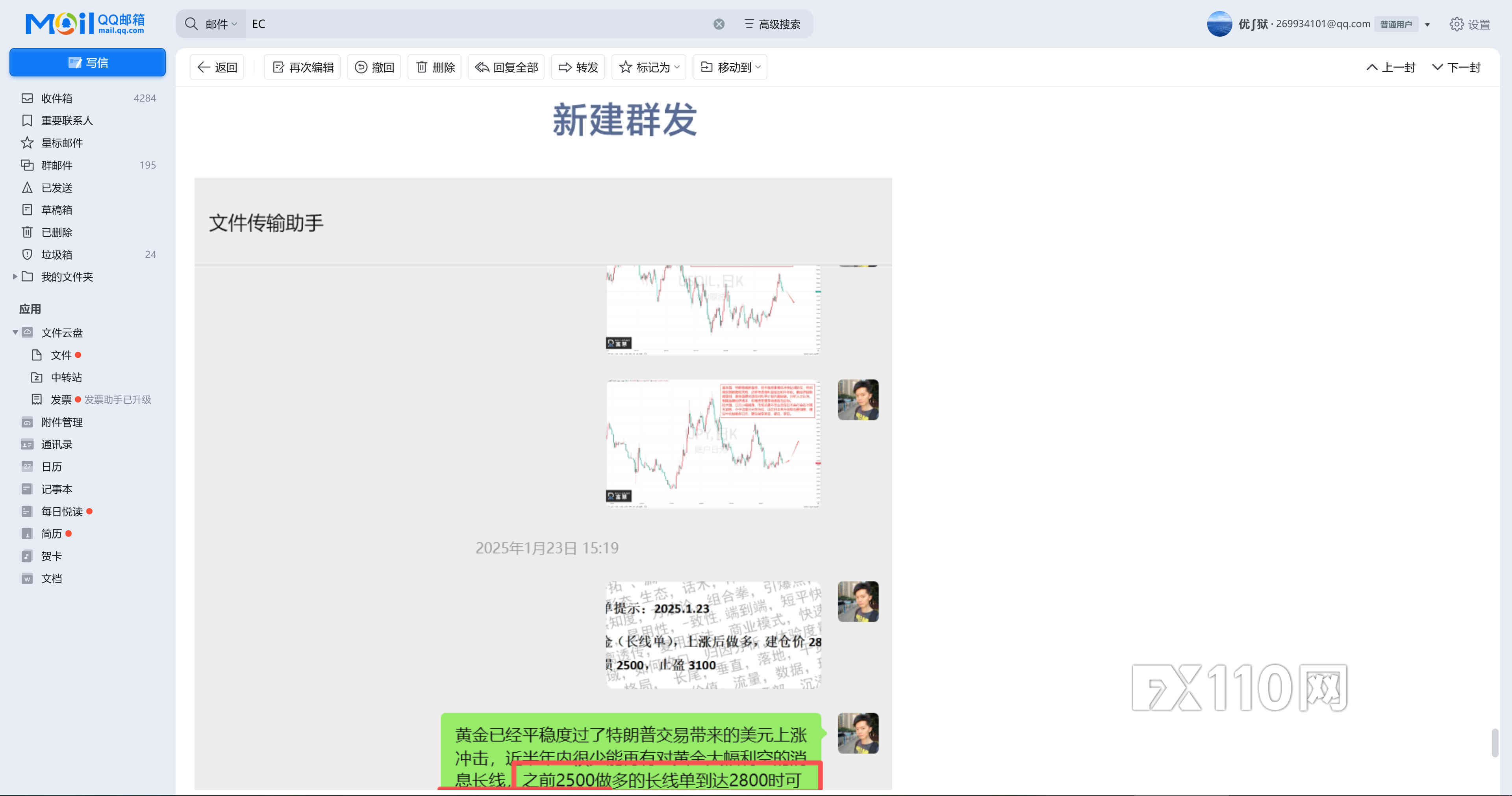This screenshot has height=796, width=1512.
Task: Click 转发 to forward the mail
Action: pos(578,67)
